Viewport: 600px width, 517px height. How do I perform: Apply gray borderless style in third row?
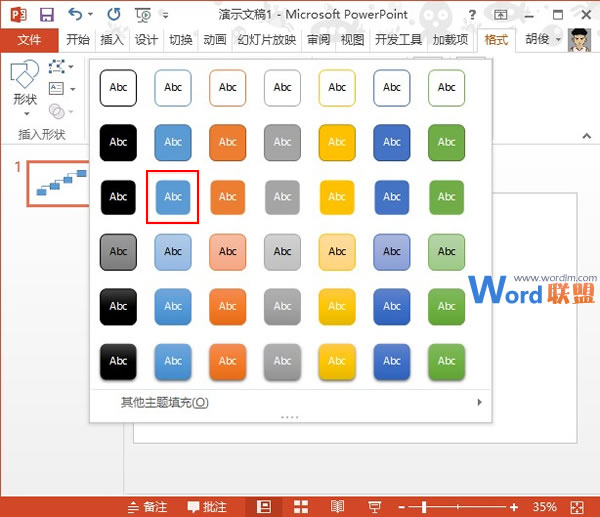point(282,197)
